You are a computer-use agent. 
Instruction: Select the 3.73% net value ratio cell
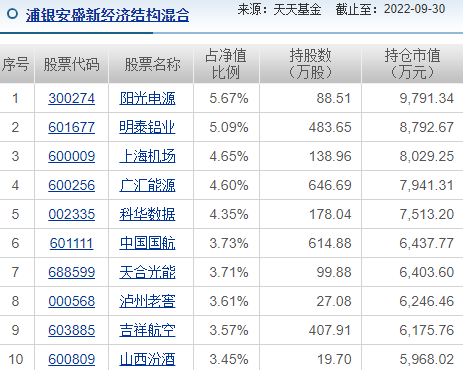click(226, 243)
